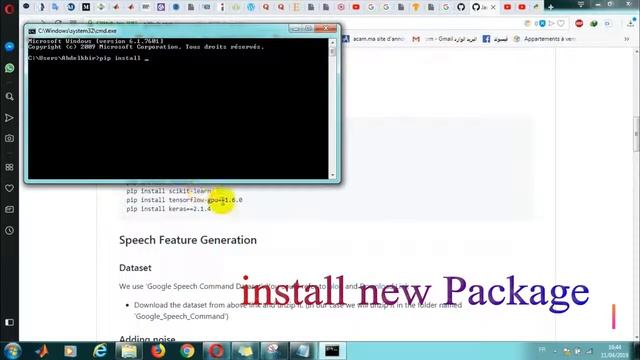The height and width of the screenshot is (360, 640).
Task: Open the Appartements à vendre bookmark
Action: click(x=544, y=39)
